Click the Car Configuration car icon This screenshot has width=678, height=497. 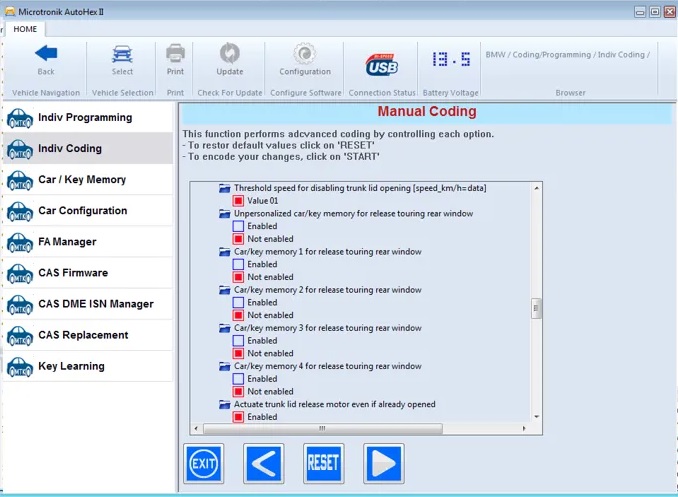tap(20, 211)
